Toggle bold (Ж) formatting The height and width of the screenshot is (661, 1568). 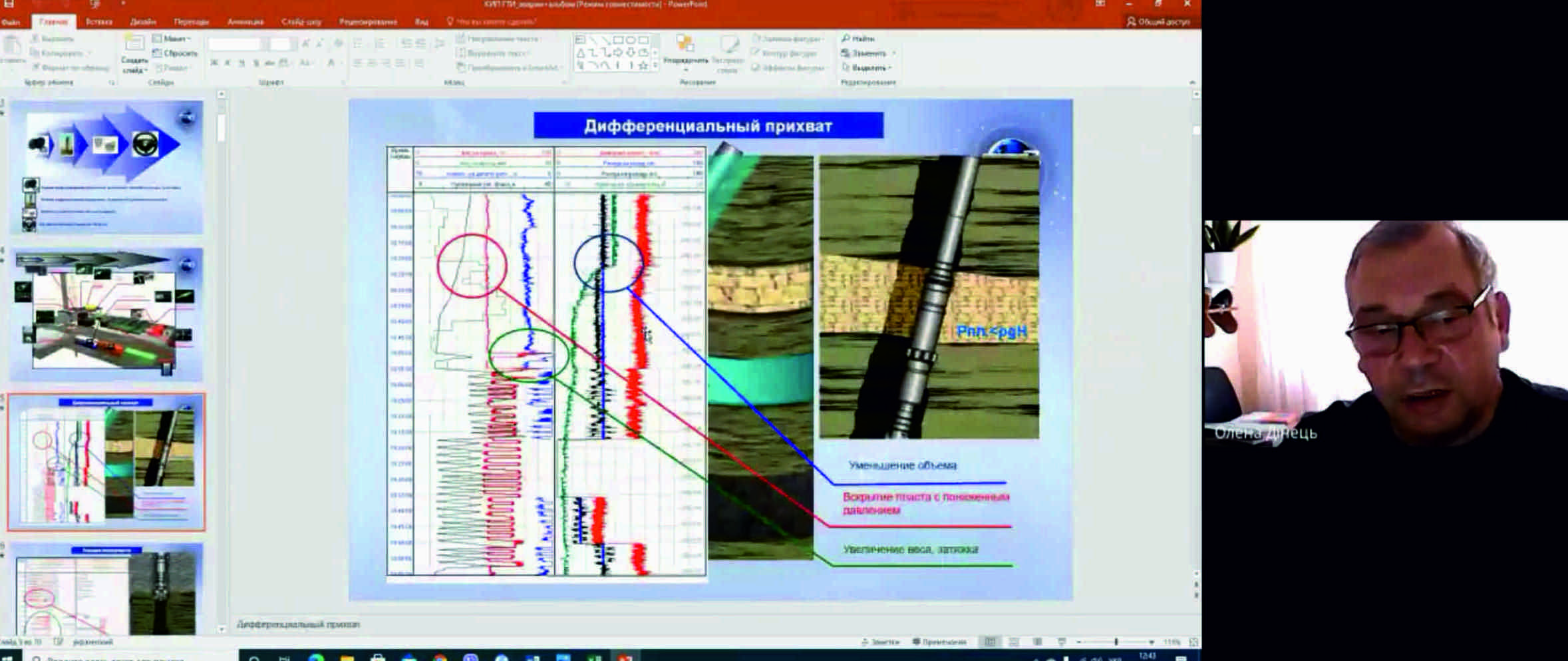214,63
